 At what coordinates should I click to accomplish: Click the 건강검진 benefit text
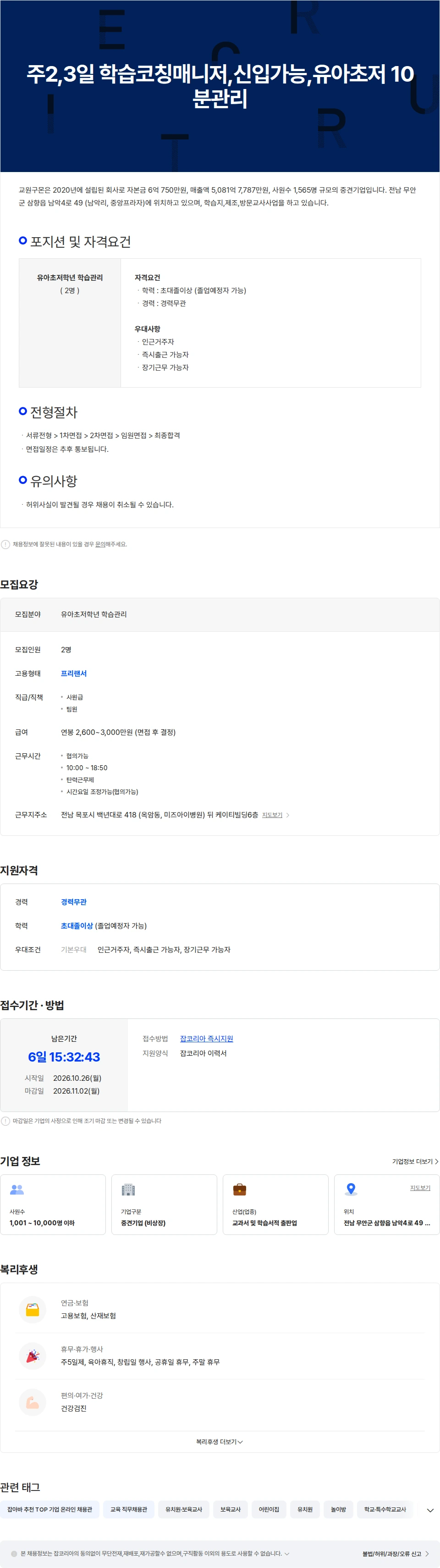[x=73, y=1408]
